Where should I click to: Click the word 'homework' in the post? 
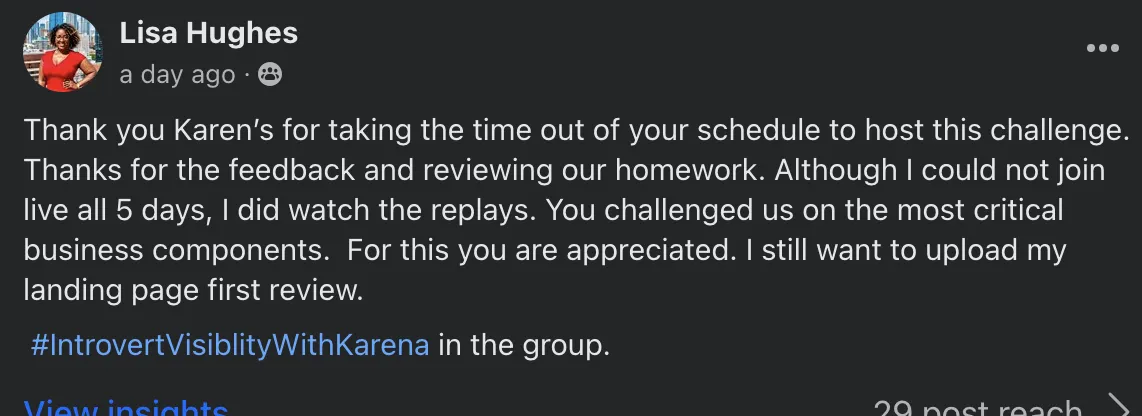coord(689,171)
